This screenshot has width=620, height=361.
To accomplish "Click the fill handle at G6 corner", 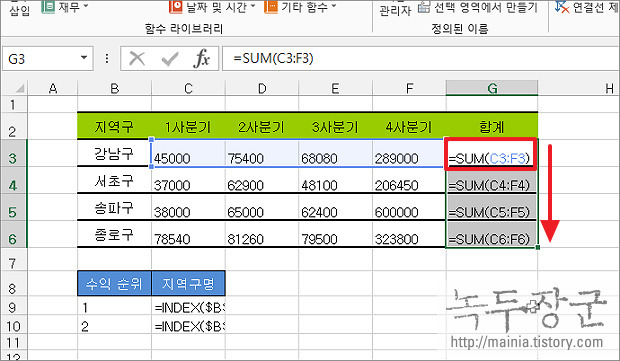I will [538, 248].
